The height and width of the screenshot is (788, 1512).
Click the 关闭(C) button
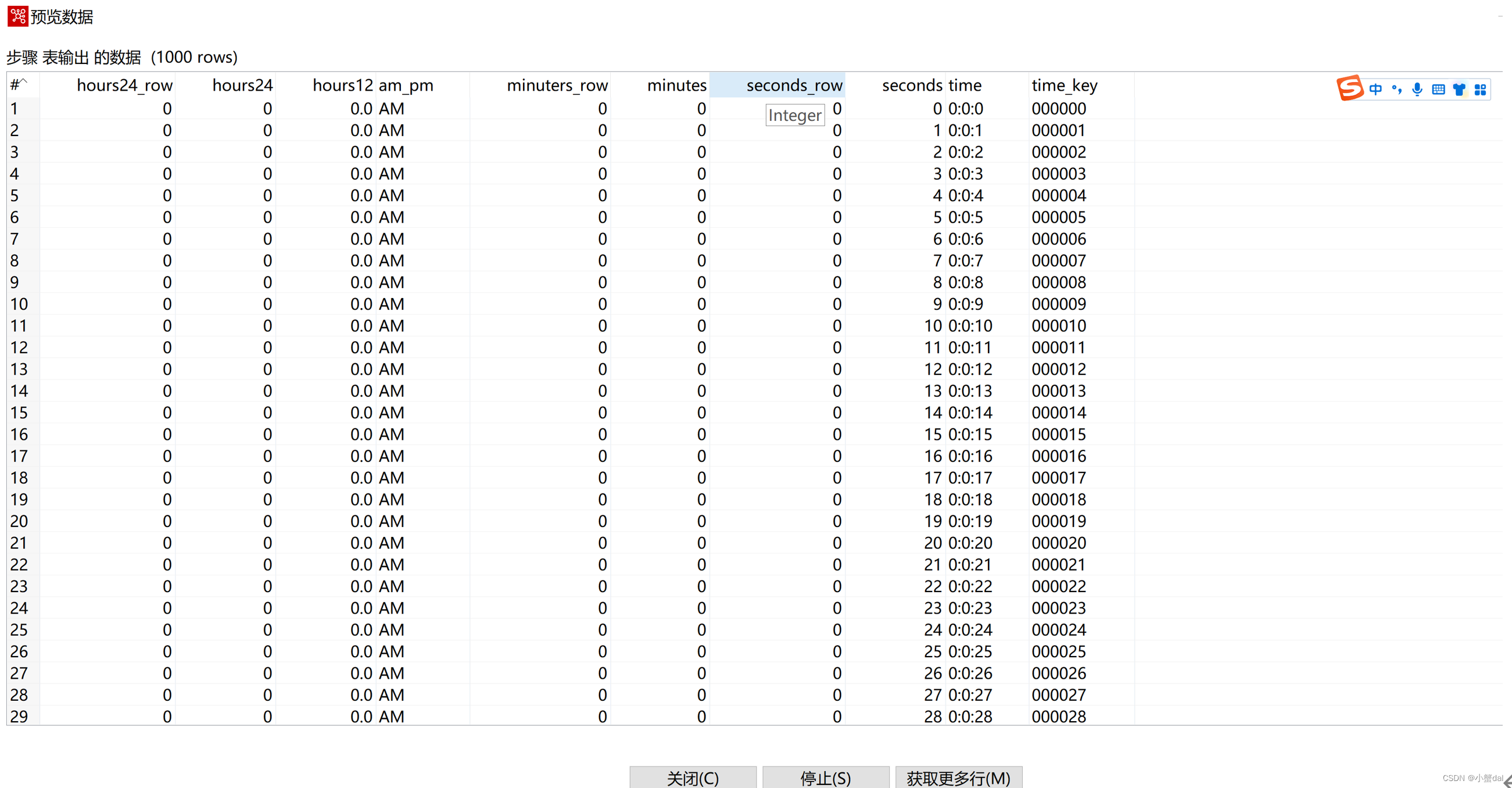[x=693, y=778]
